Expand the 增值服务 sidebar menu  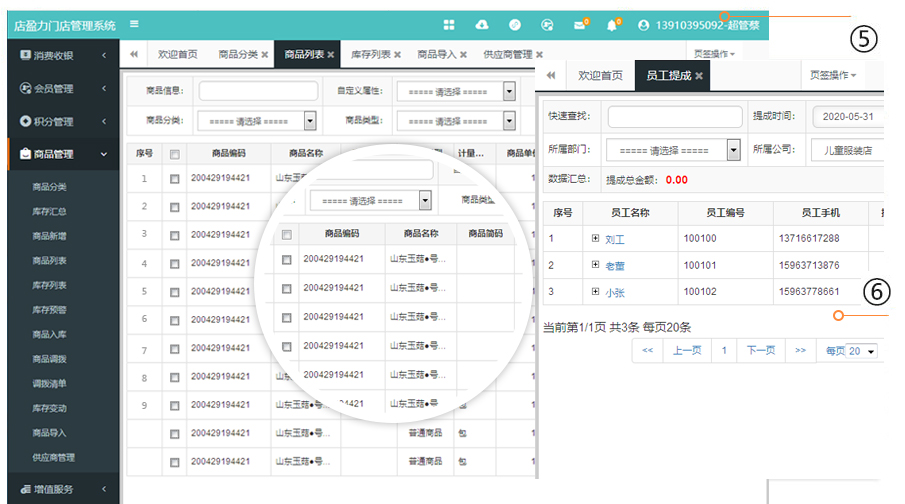click(63, 489)
